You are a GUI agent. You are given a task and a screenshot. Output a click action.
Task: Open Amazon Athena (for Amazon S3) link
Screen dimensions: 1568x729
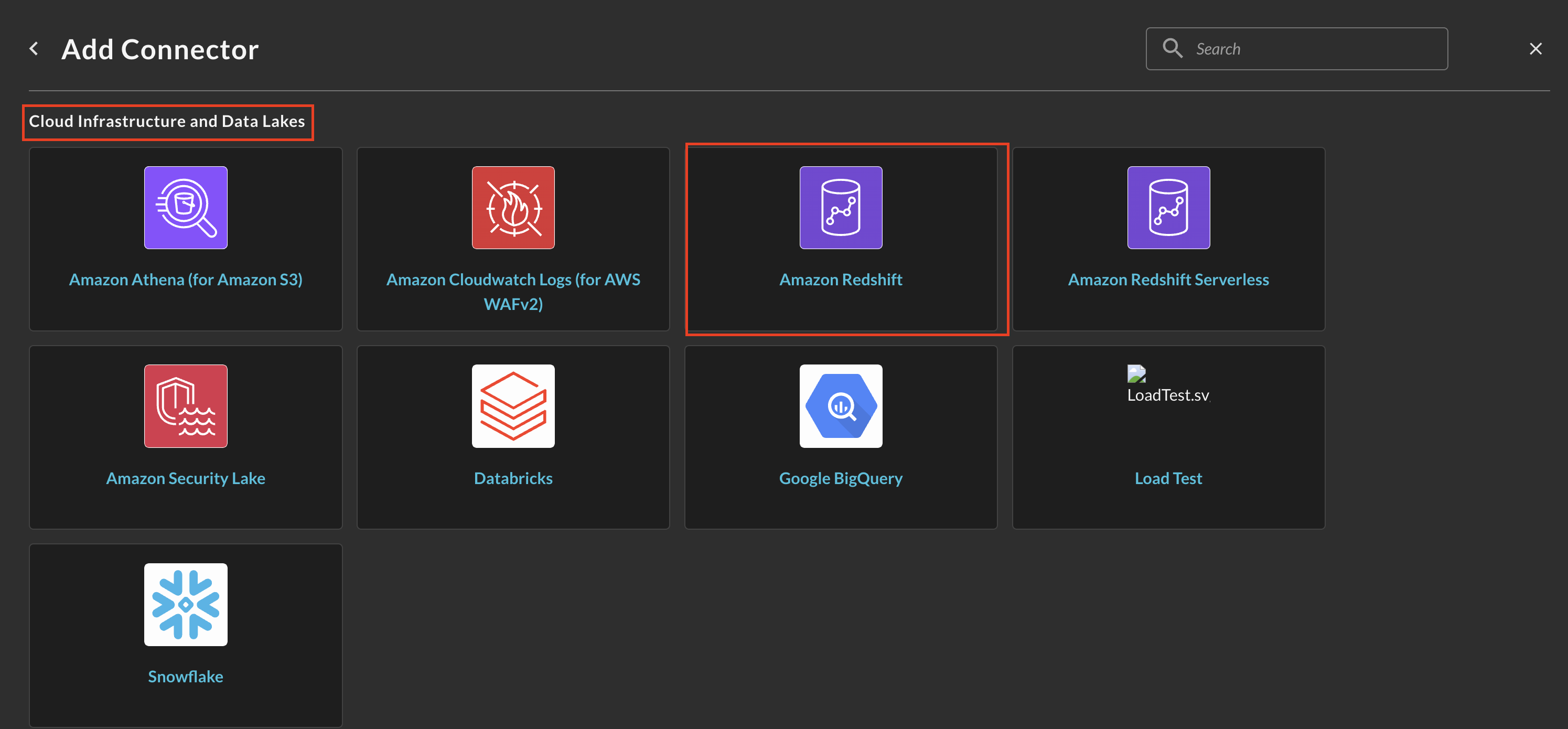pos(186,280)
